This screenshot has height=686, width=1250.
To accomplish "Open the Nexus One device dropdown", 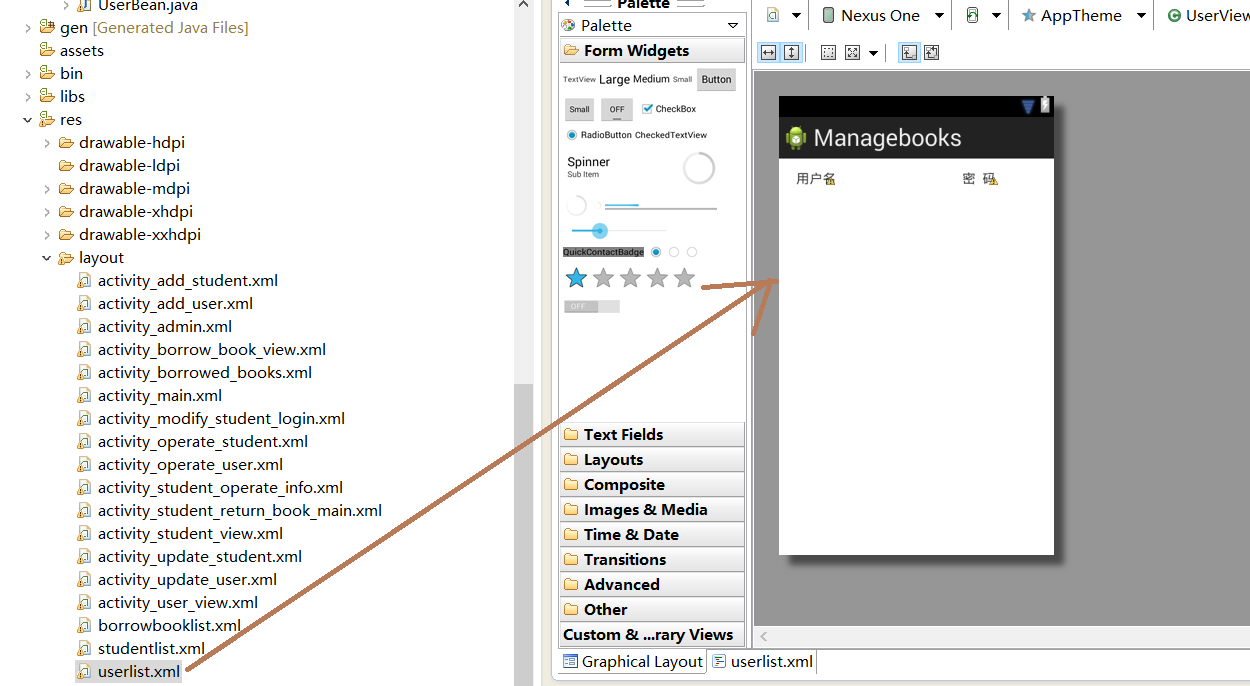I will [939, 16].
